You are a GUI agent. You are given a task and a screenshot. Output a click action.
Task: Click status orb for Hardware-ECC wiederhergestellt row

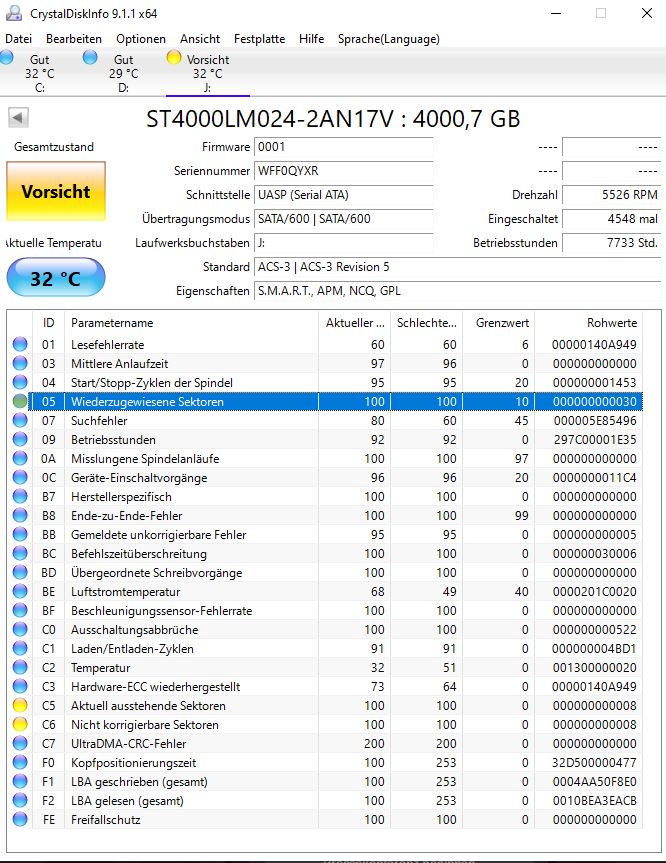pyautogui.click(x=20, y=686)
